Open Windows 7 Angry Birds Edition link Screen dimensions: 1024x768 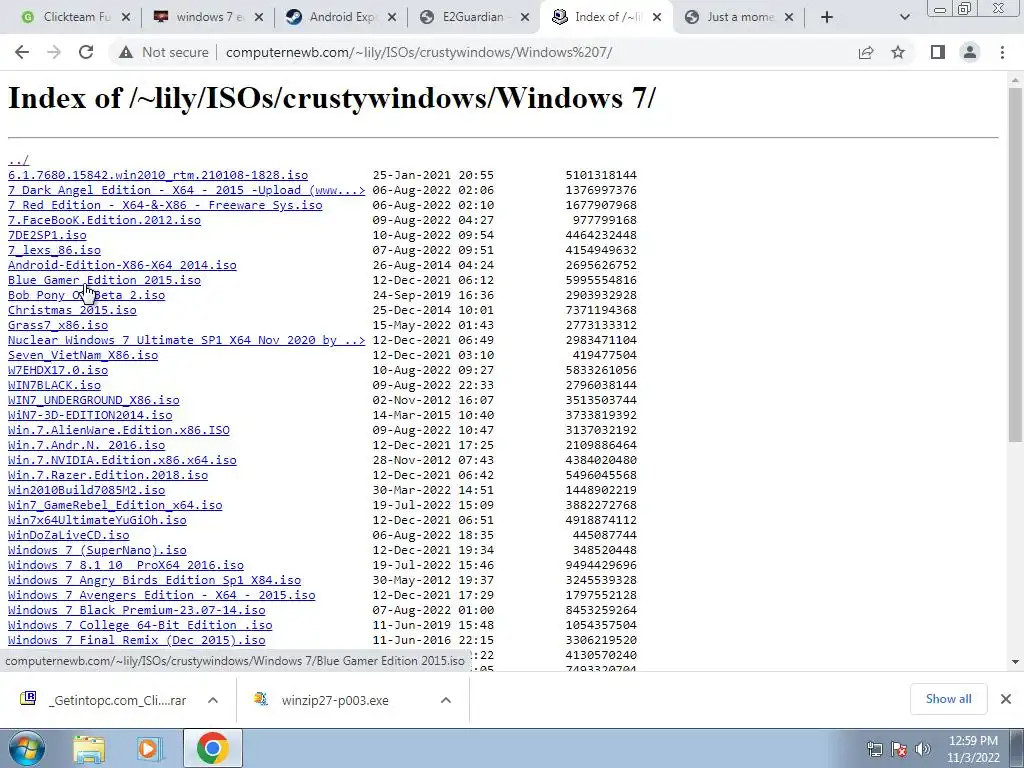click(154, 581)
